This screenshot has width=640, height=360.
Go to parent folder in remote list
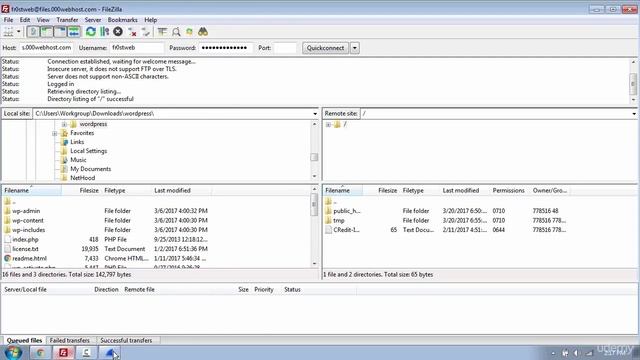330,201
